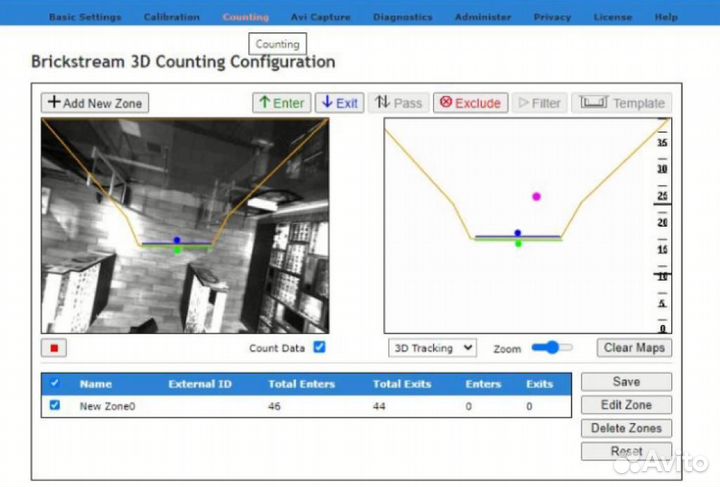
Task: Stop the live video with red square
Action: pyautogui.click(x=54, y=348)
